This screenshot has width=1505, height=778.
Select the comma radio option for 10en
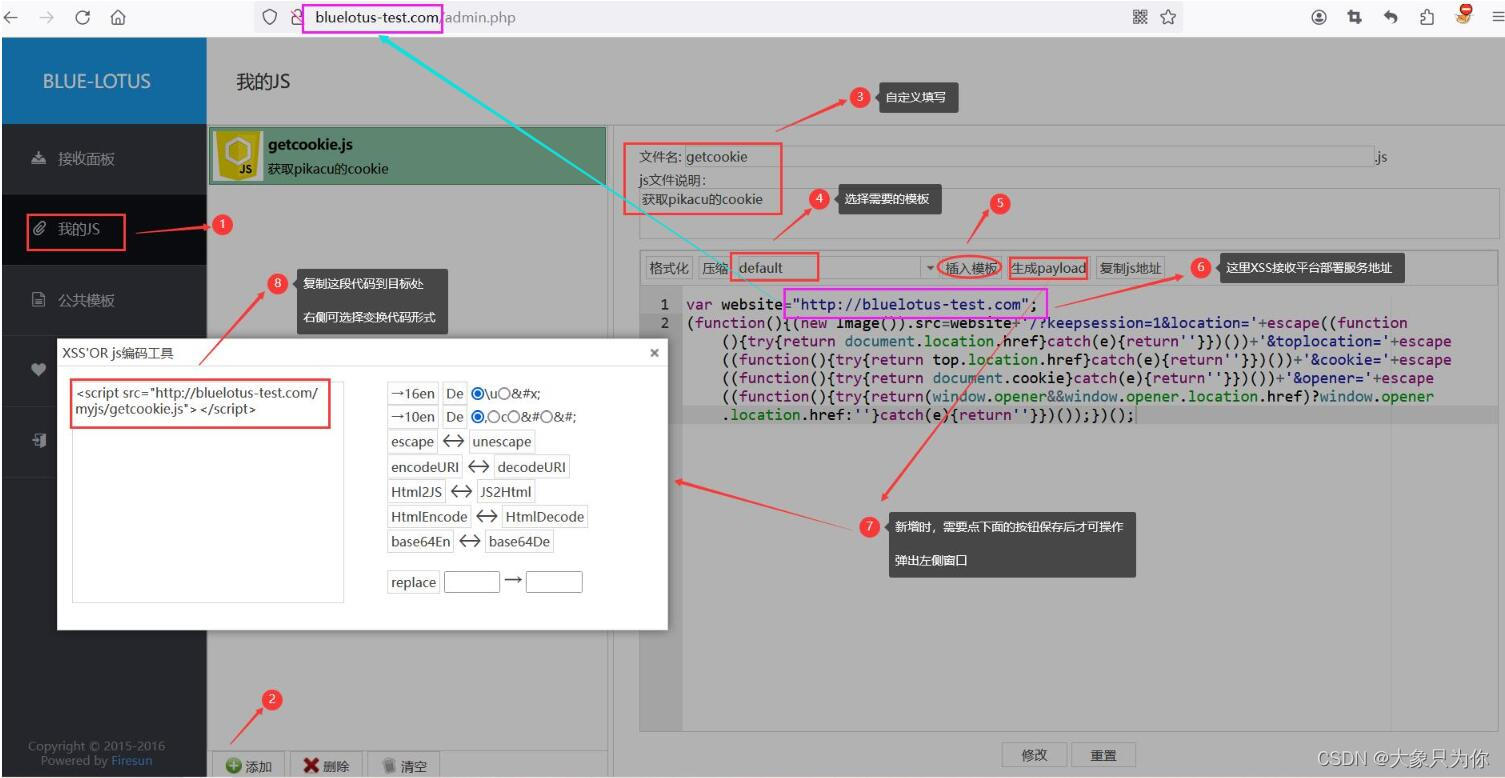[478, 417]
